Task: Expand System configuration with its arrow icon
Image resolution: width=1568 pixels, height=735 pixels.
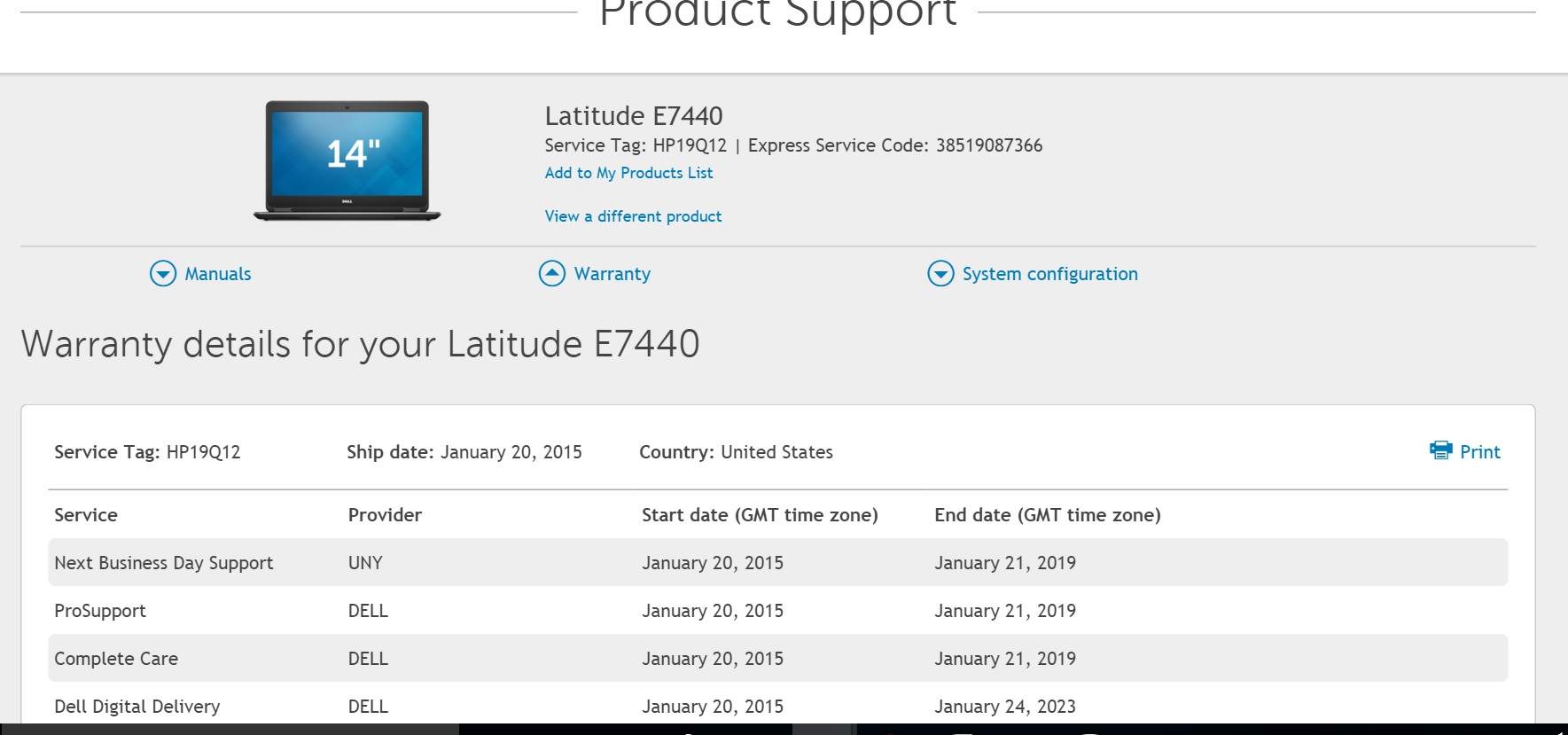Action: (940, 274)
